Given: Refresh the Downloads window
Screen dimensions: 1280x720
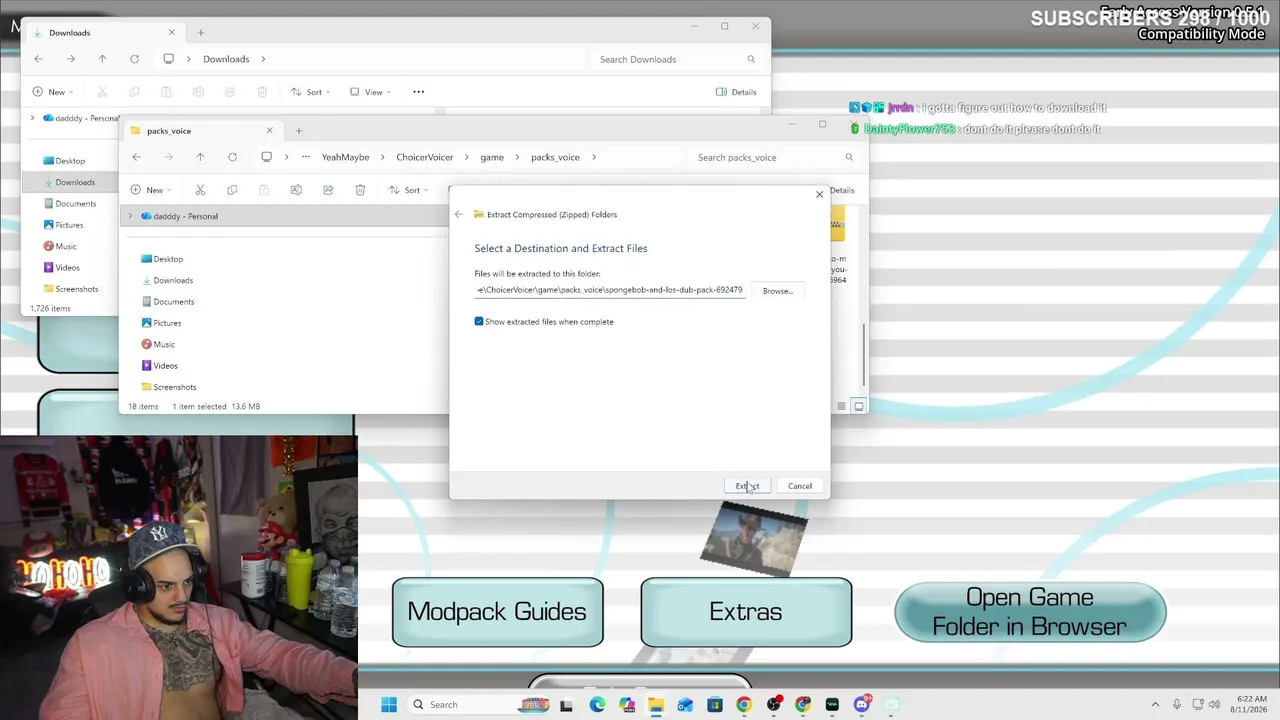Looking at the screenshot, I should [134, 59].
